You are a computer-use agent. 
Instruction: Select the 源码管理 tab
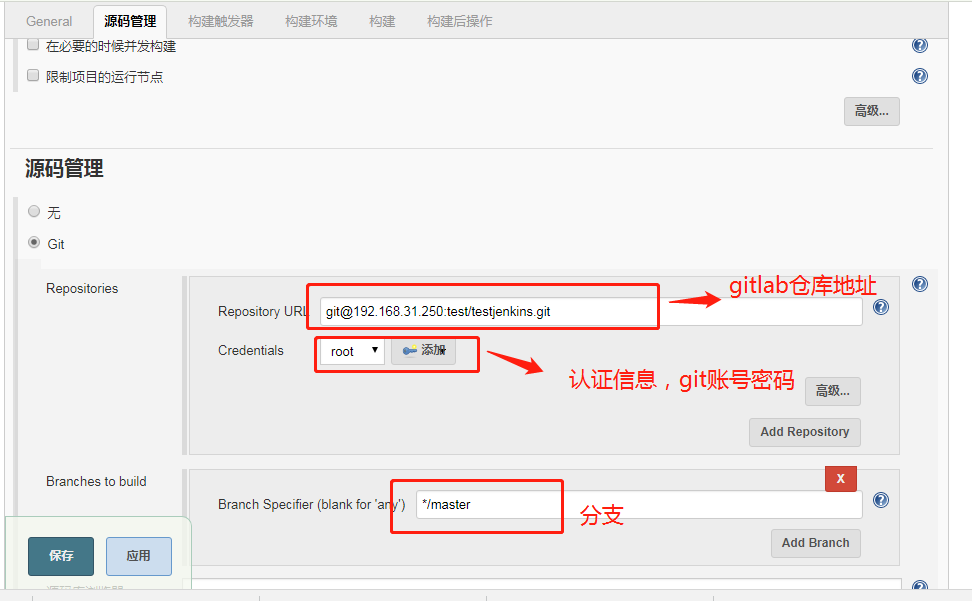(130, 22)
